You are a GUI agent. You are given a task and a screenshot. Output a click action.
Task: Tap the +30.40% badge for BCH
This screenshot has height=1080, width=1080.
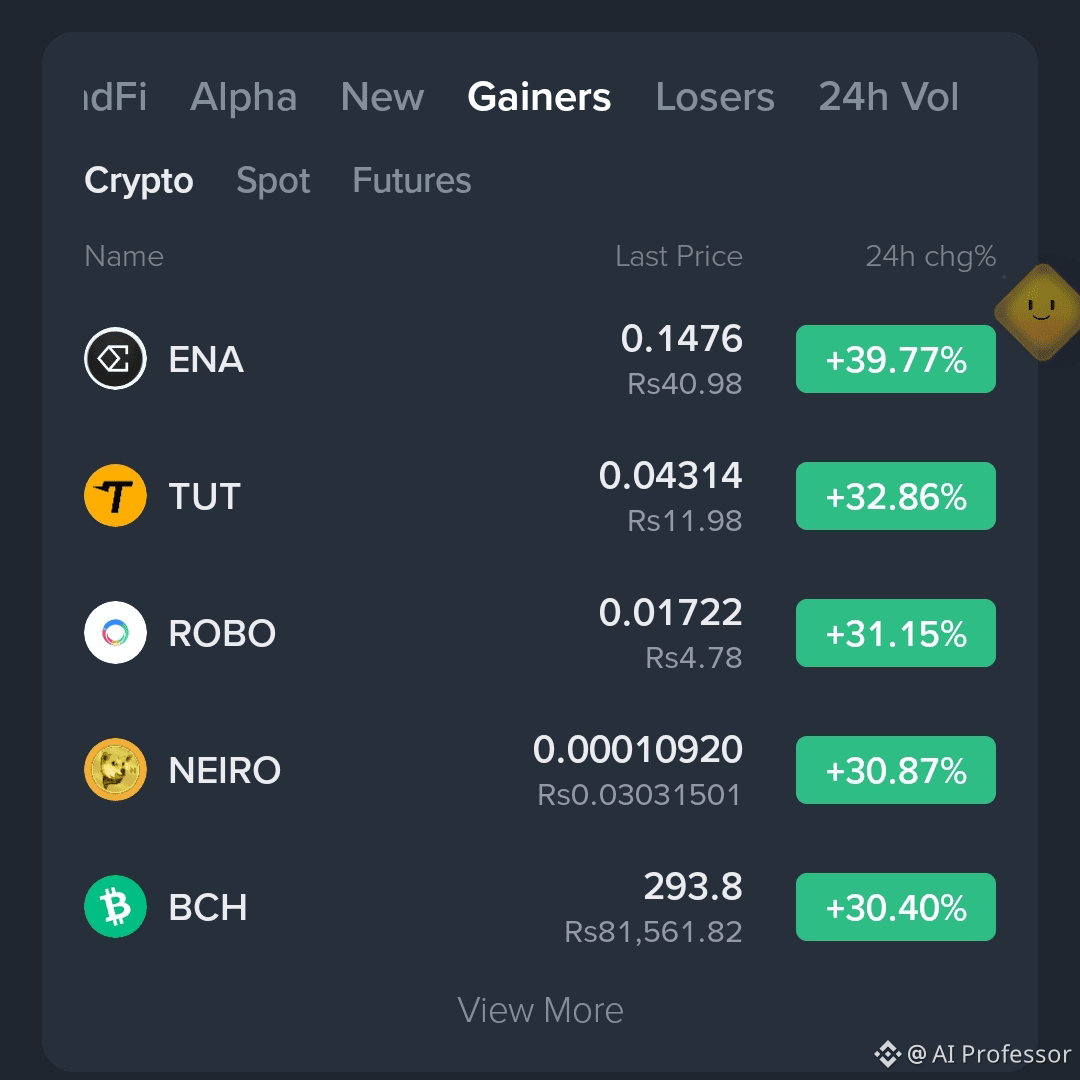[895, 907]
